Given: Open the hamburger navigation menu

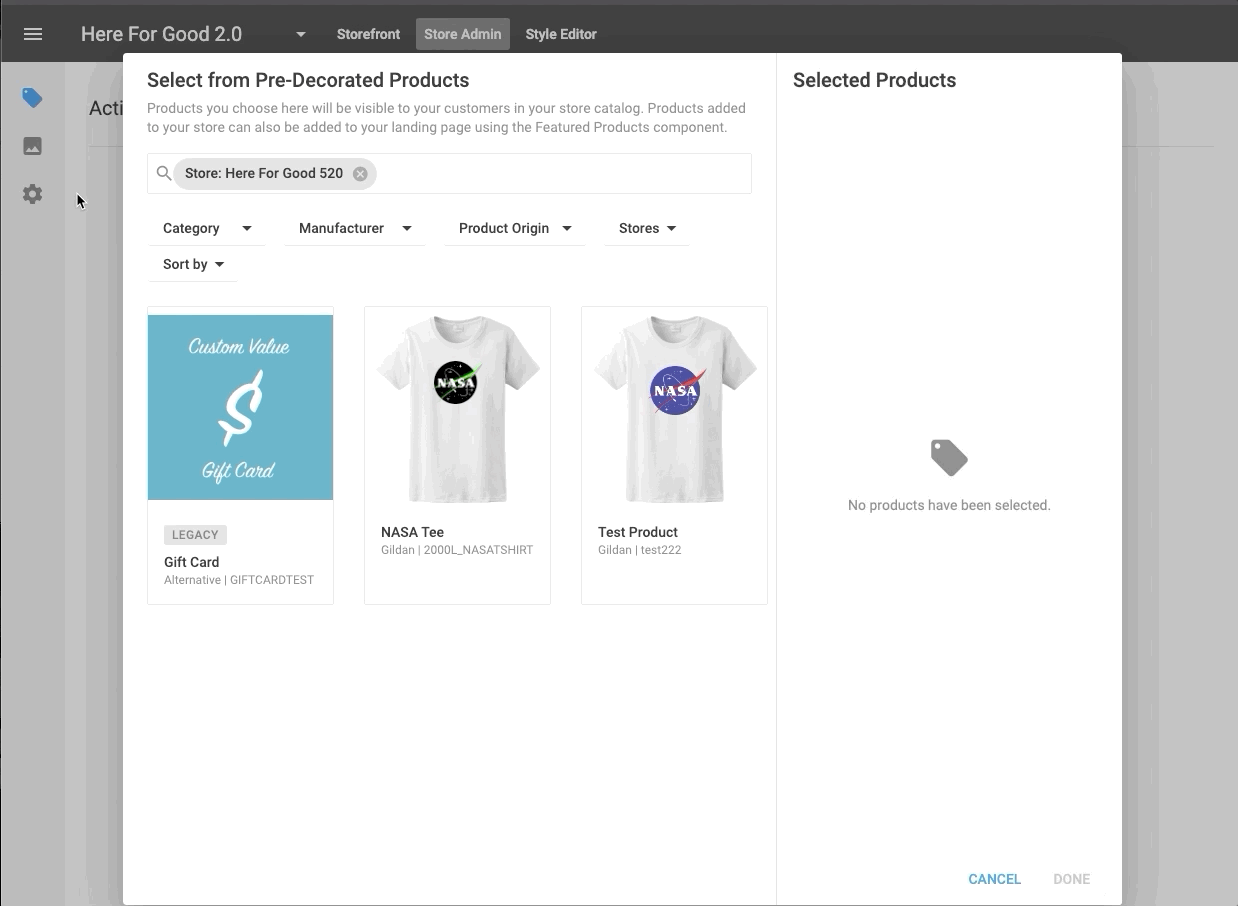Looking at the screenshot, I should 33,34.
